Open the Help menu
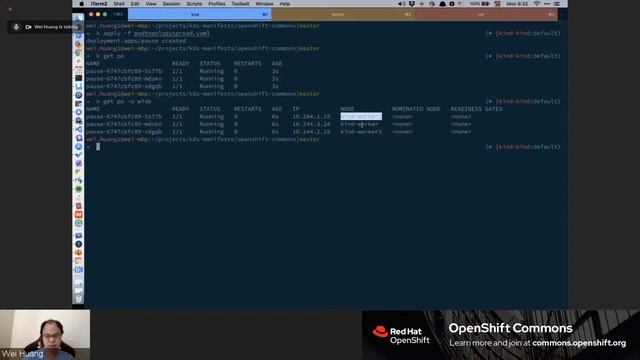The image size is (640, 360). coord(284,4)
